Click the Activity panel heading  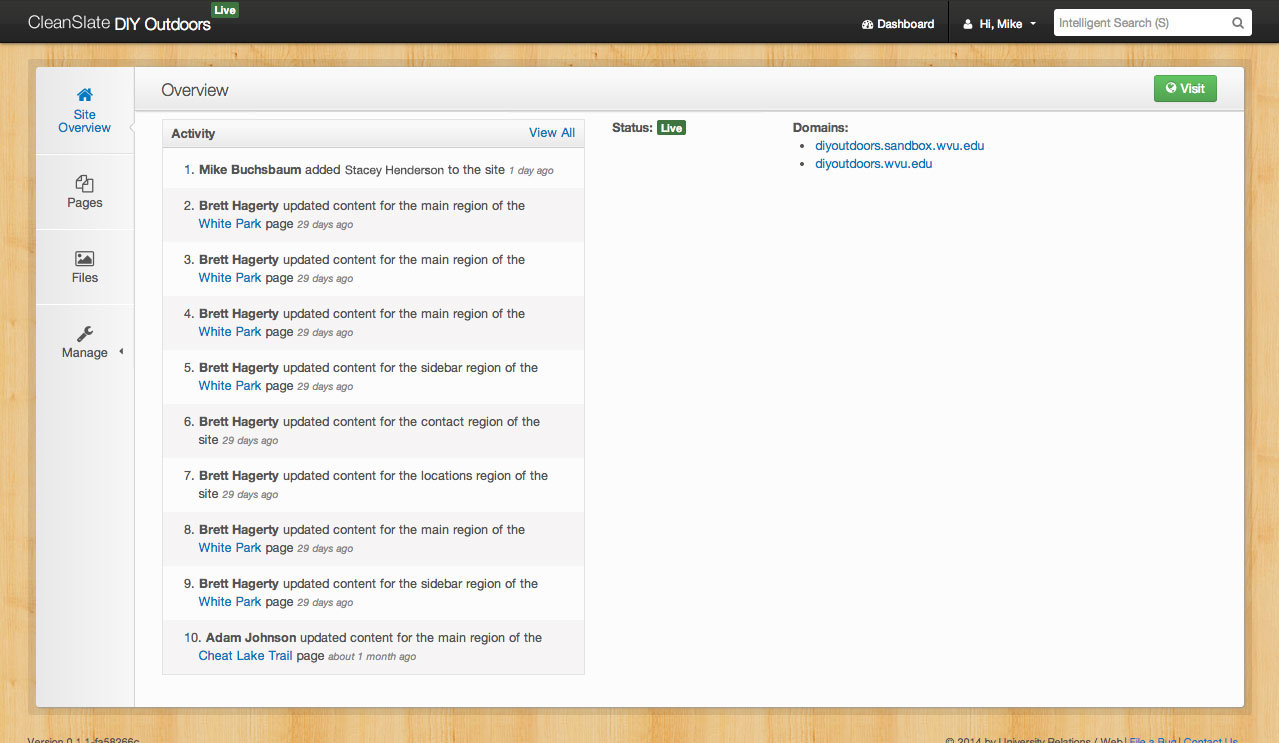[193, 133]
